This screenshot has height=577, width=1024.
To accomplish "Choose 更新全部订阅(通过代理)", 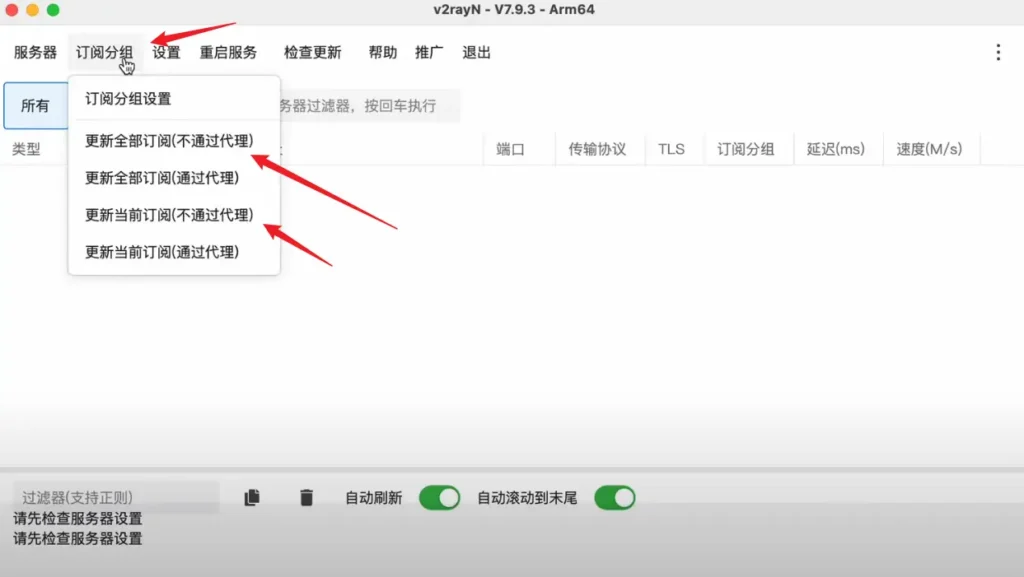I will 161,178.
